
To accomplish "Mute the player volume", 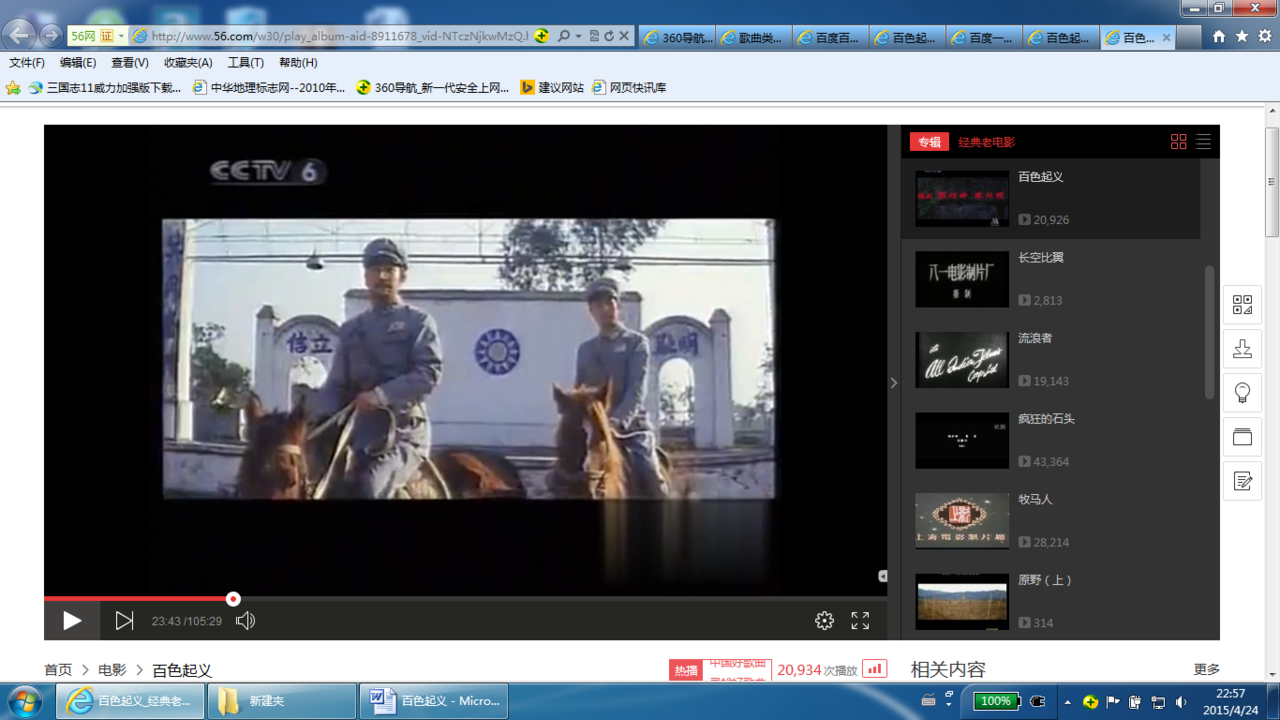I will point(245,621).
